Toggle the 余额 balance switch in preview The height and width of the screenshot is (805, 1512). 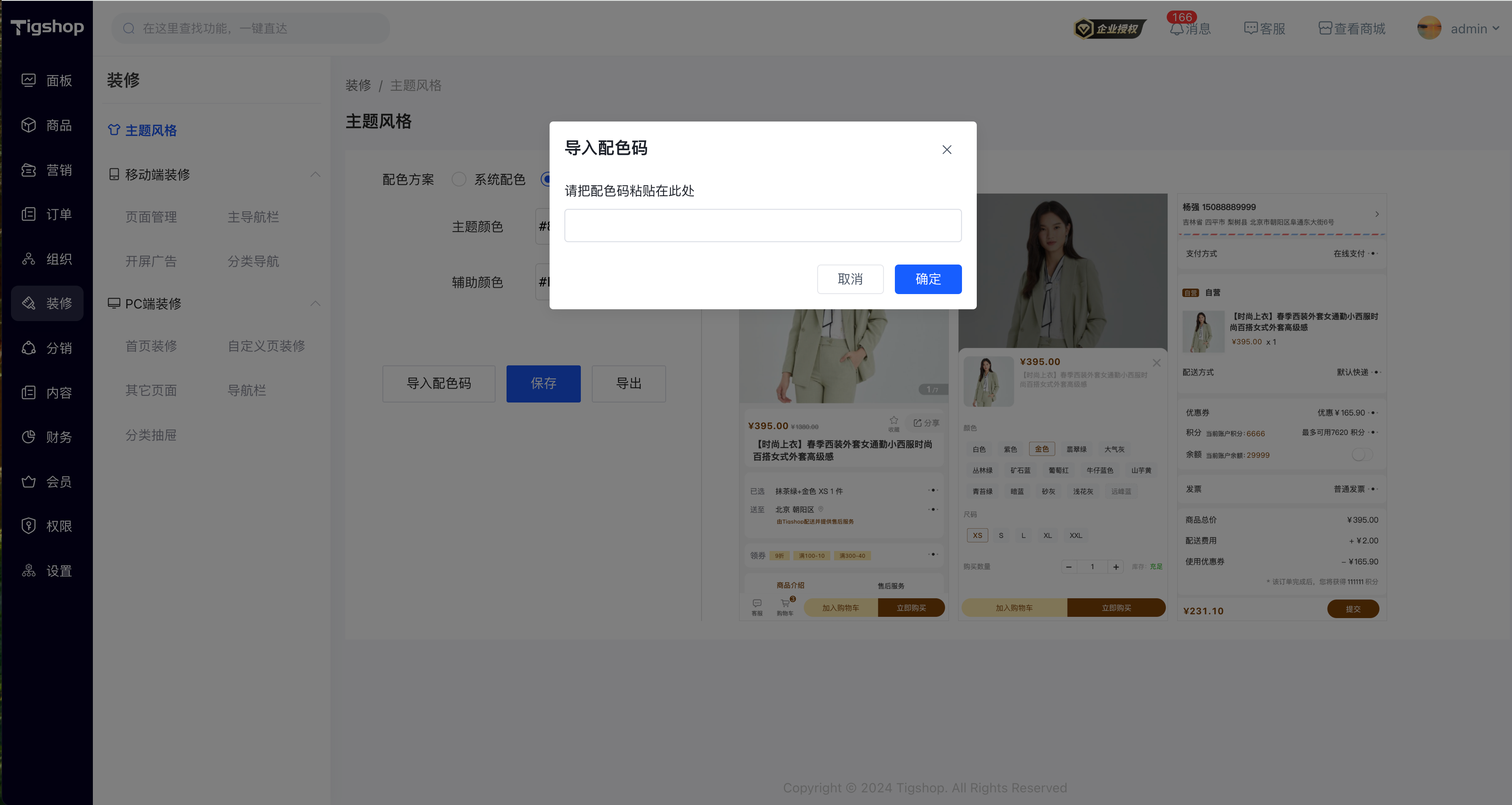[1362, 455]
